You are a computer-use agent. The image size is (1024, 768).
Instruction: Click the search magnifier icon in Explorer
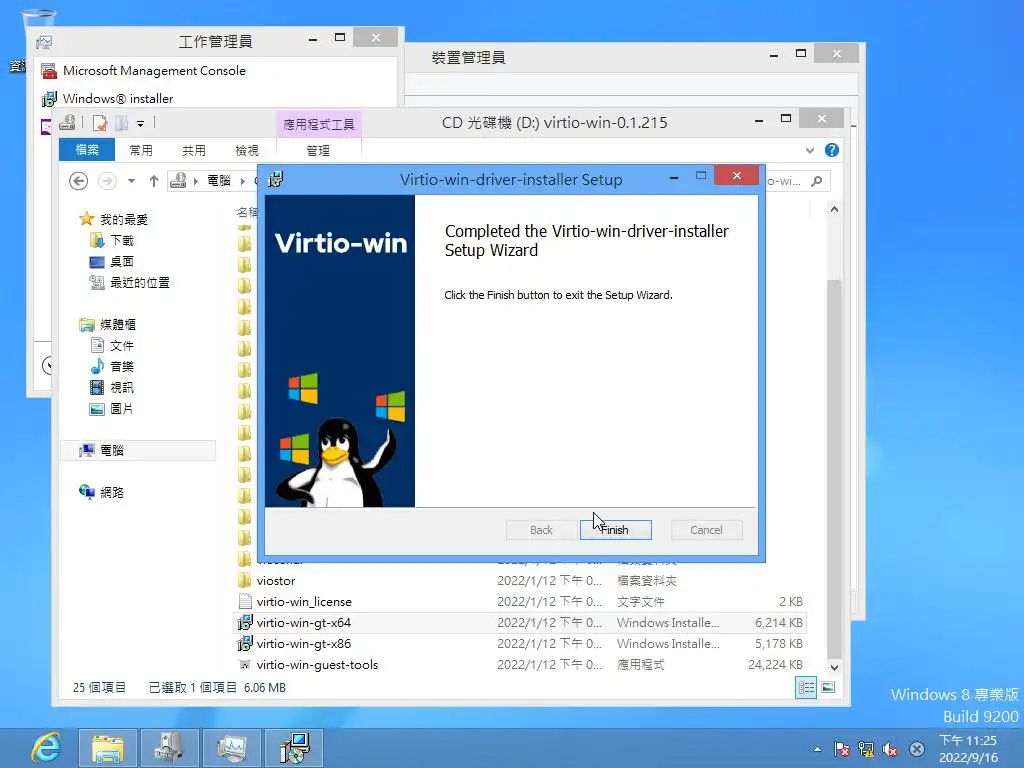[816, 181]
